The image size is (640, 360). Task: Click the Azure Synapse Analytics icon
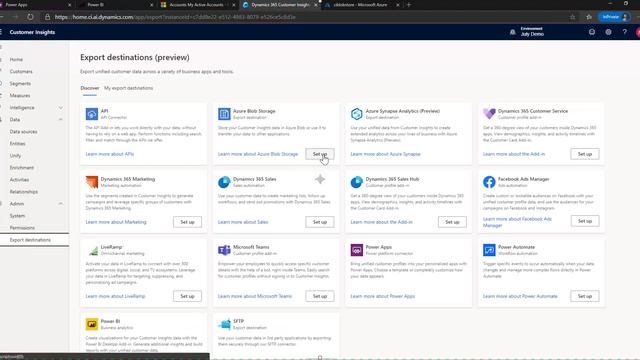point(356,114)
